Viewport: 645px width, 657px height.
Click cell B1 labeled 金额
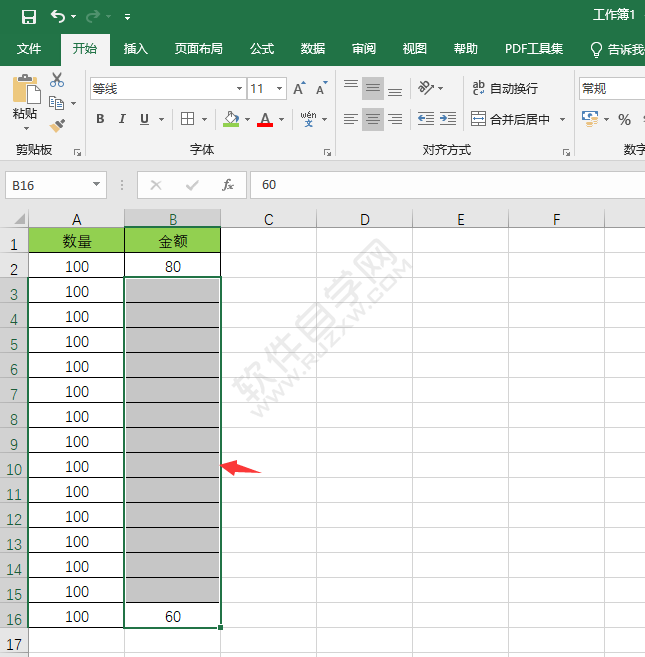click(x=173, y=241)
